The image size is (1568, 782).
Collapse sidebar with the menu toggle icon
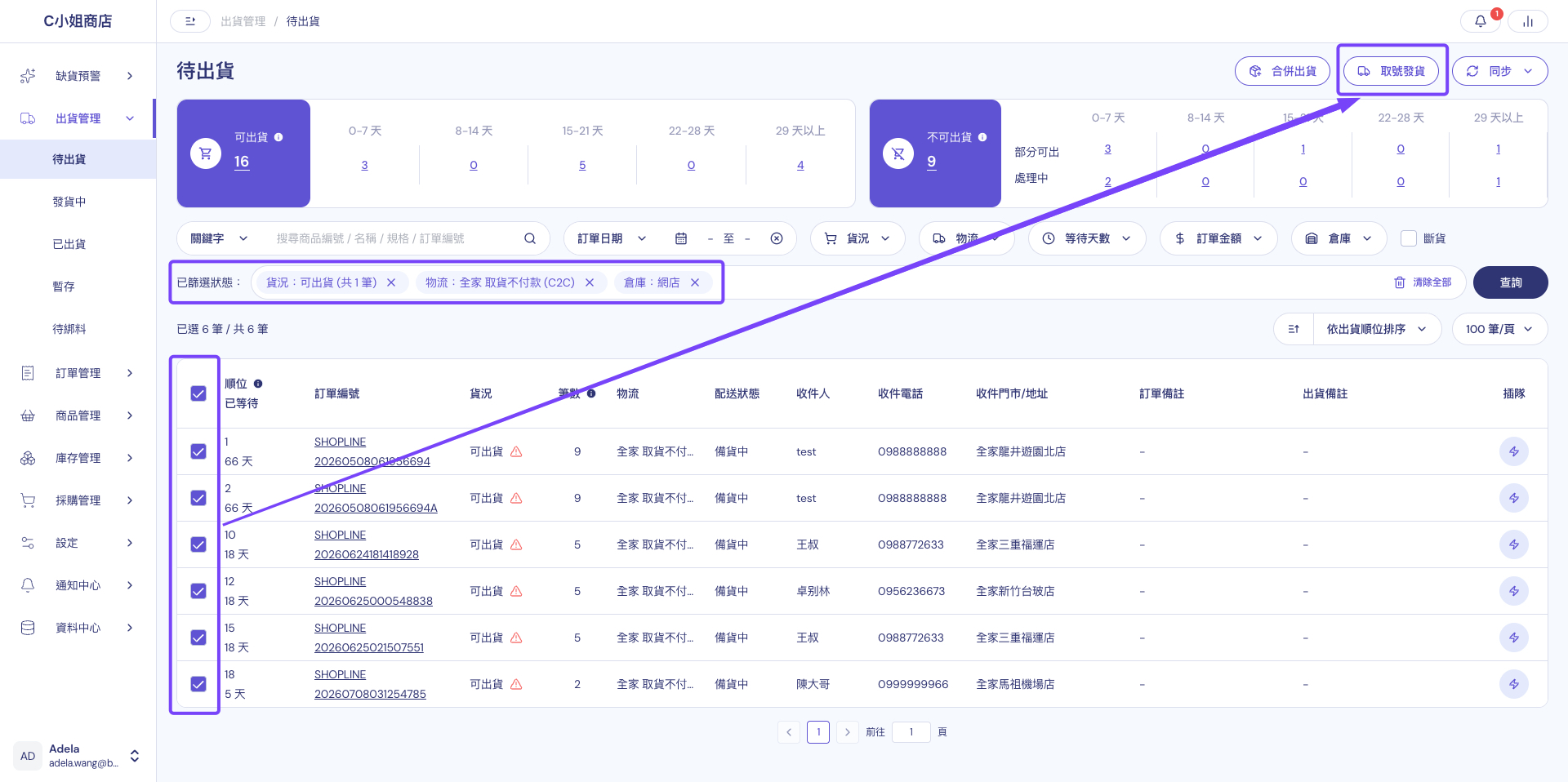click(190, 21)
